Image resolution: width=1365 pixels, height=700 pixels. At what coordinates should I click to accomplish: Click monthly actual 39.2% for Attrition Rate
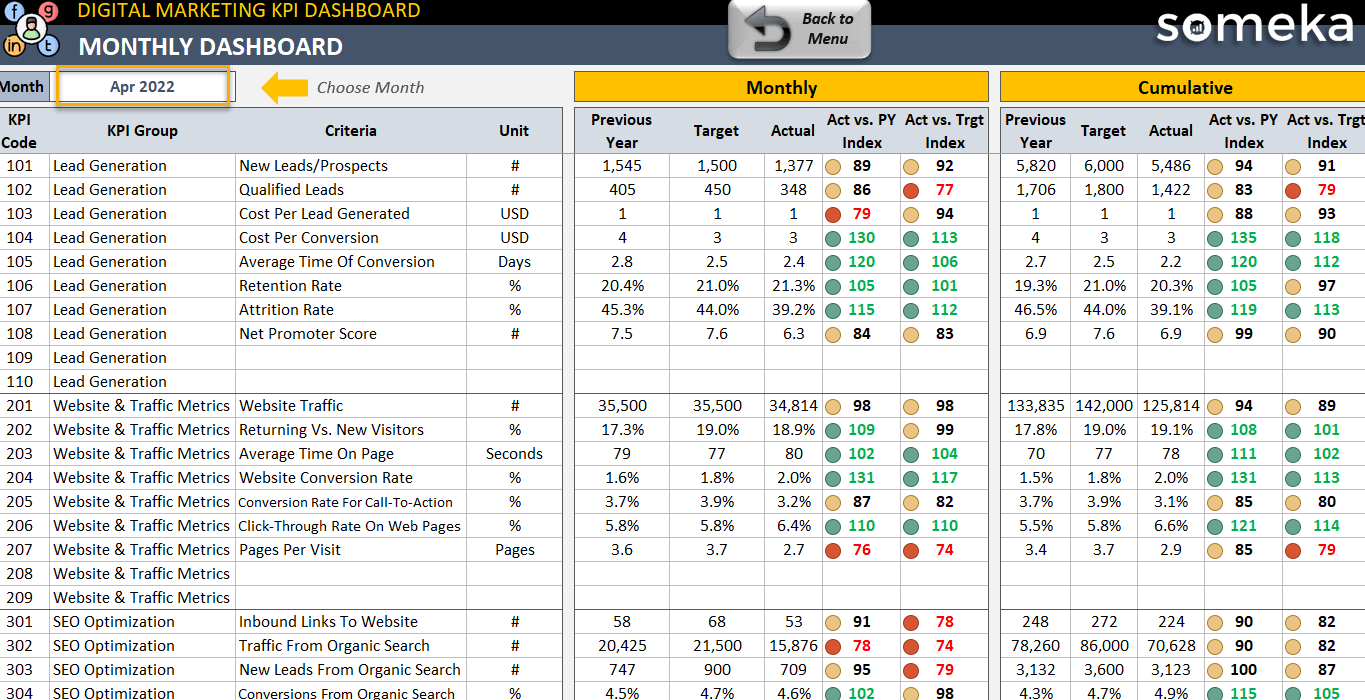click(793, 310)
